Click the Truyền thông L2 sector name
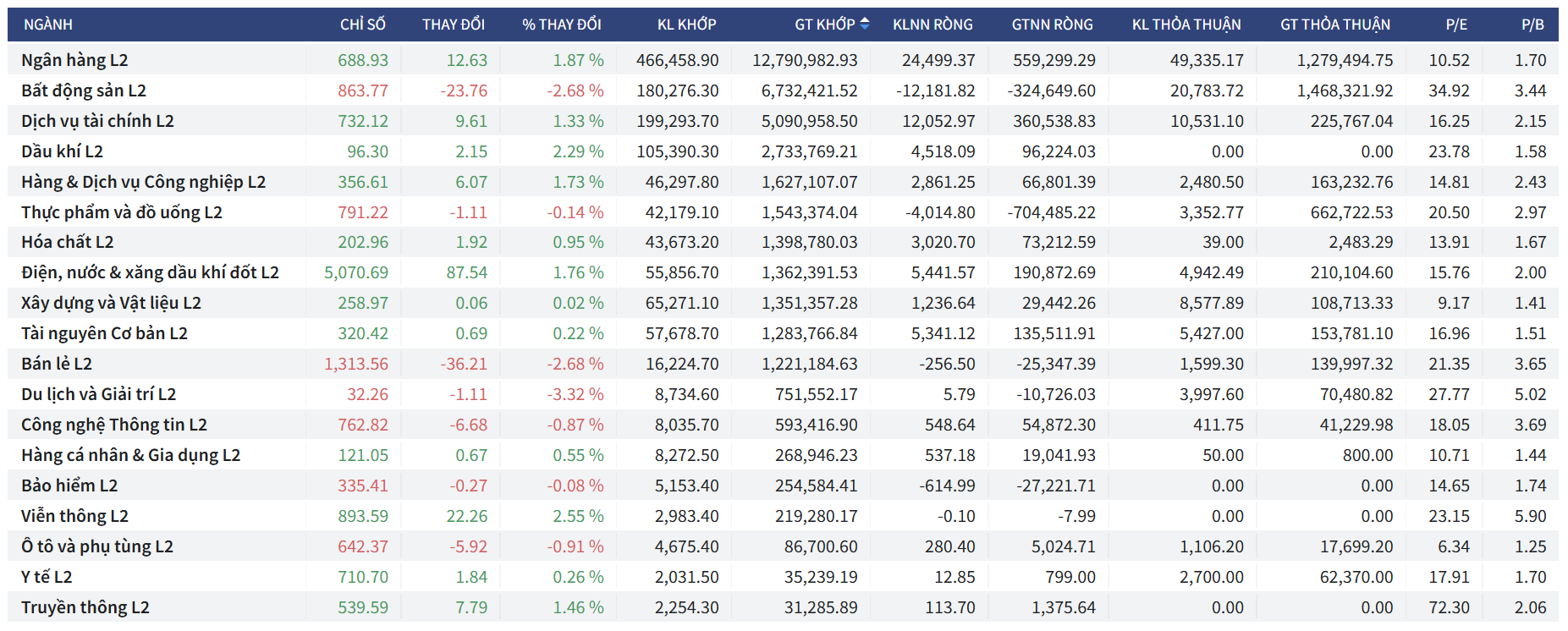 pyautogui.click(x=85, y=607)
